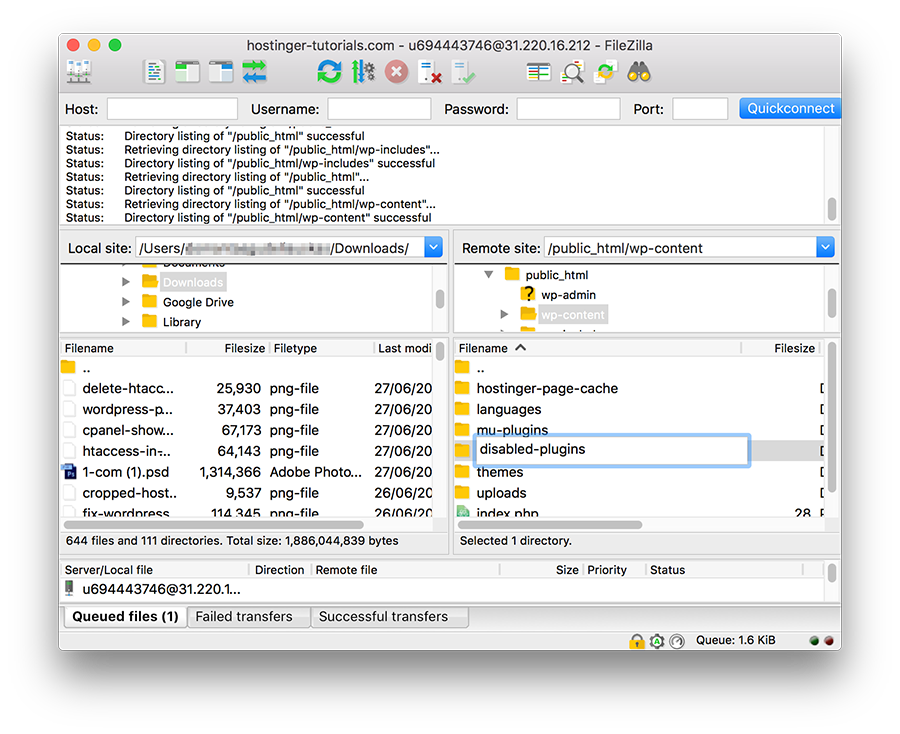Click the Disconnect from server icon

coord(429,71)
